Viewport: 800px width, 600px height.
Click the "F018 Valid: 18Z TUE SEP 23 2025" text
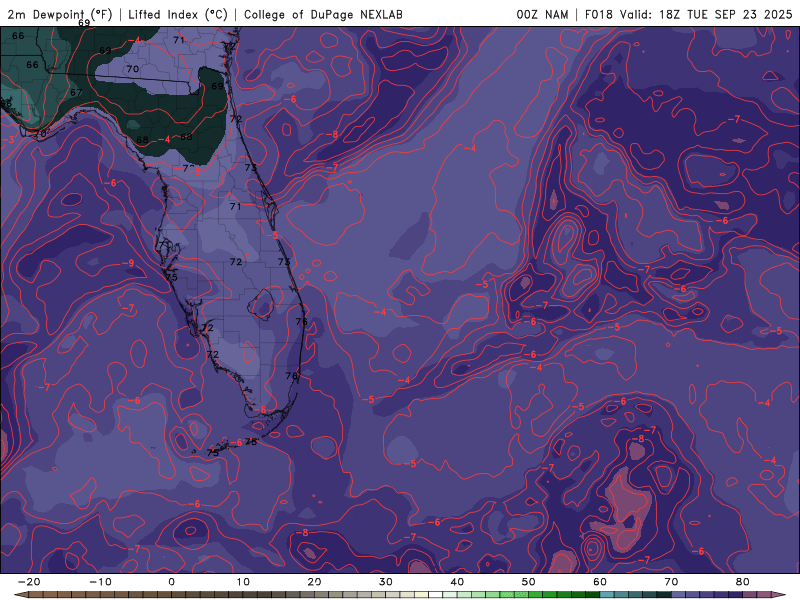(x=688, y=15)
